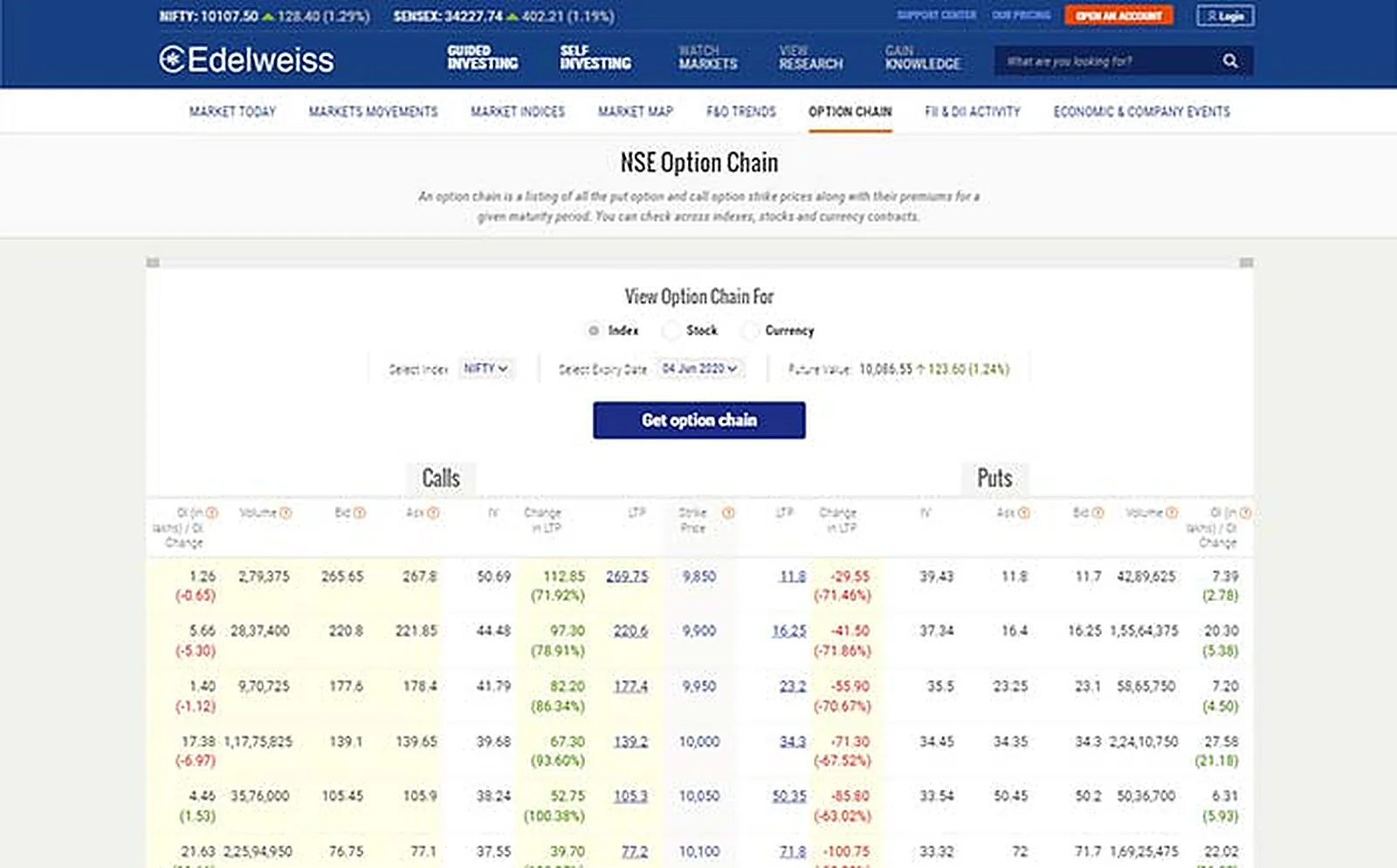The height and width of the screenshot is (868, 1397).
Task: Click strike price 9,950
Action: coord(699,686)
